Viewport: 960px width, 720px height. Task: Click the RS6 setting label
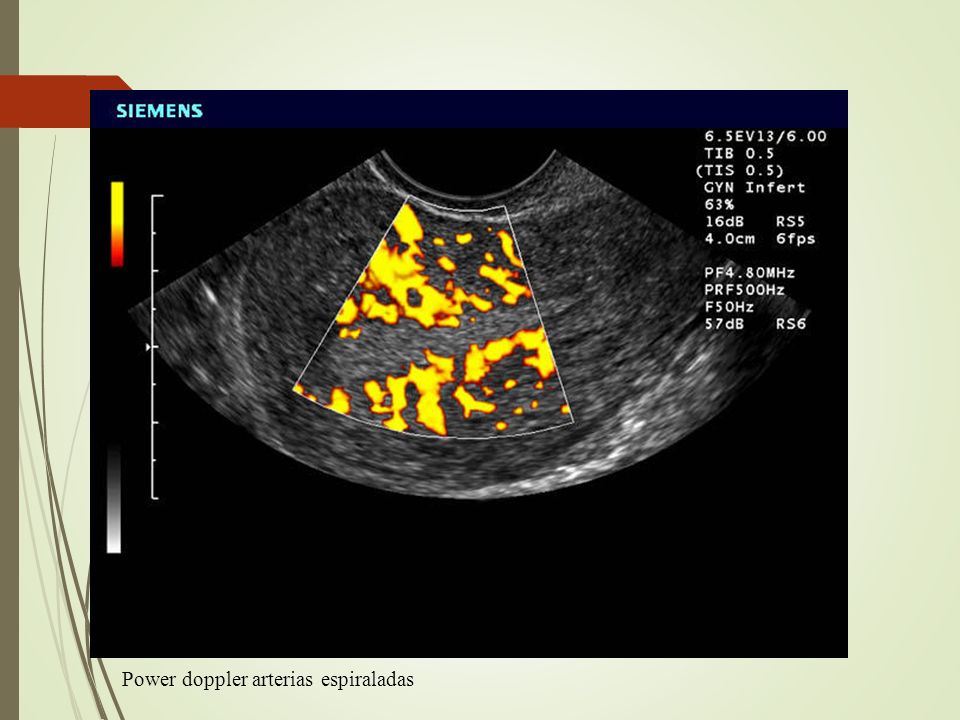click(x=790, y=324)
